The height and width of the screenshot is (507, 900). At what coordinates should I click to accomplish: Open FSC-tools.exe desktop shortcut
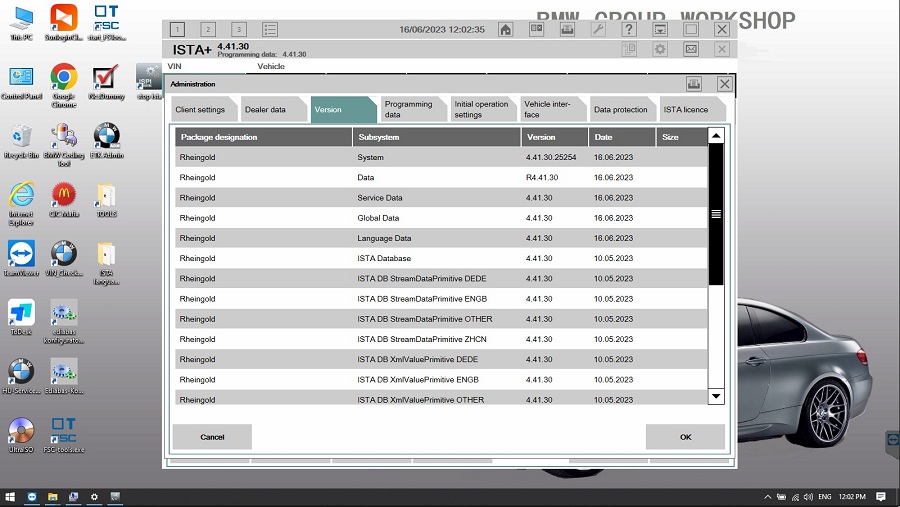pyautogui.click(x=64, y=435)
